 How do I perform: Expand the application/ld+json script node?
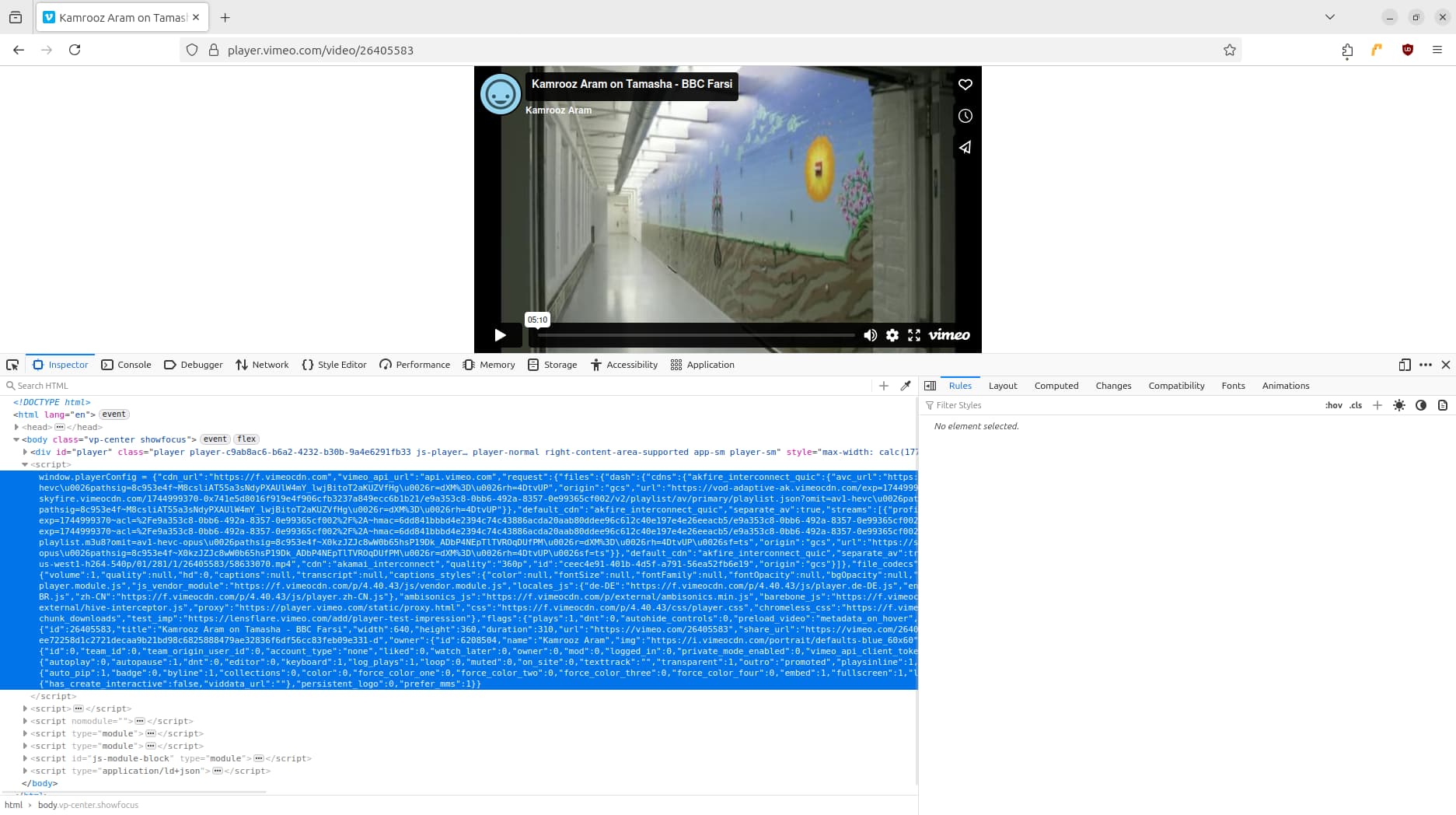coord(25,771)
